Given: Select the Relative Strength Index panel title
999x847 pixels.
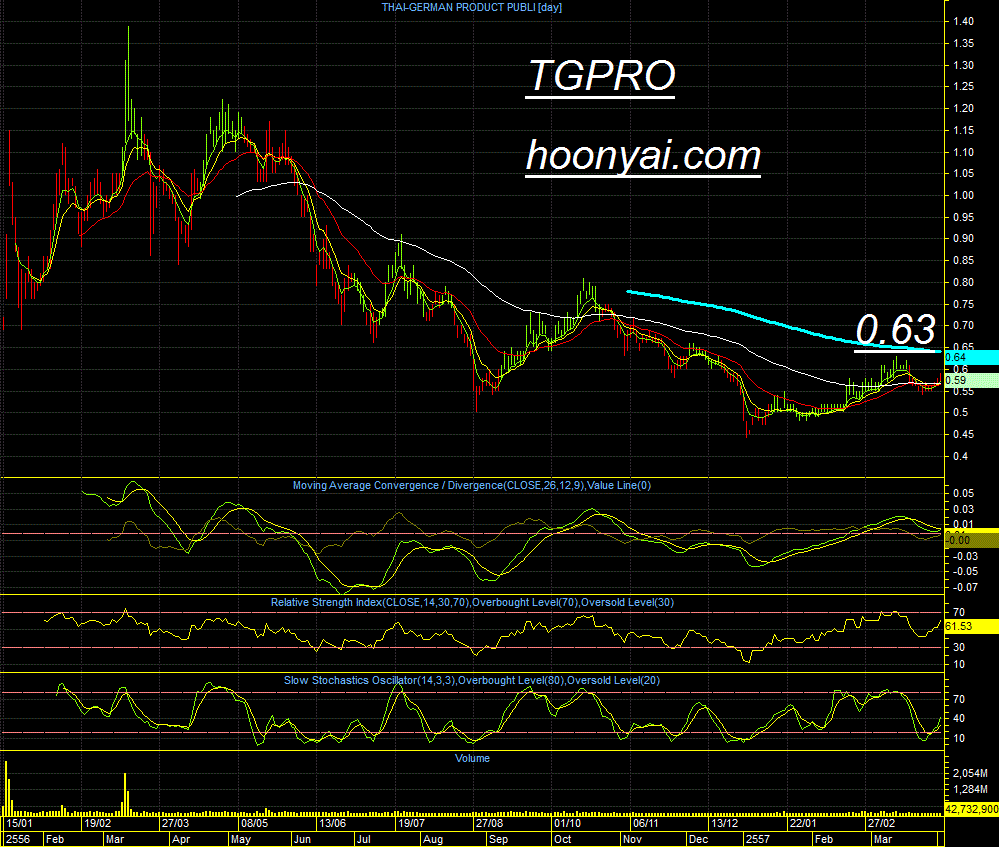Looking at the screenshot, I should pos(472,602).
